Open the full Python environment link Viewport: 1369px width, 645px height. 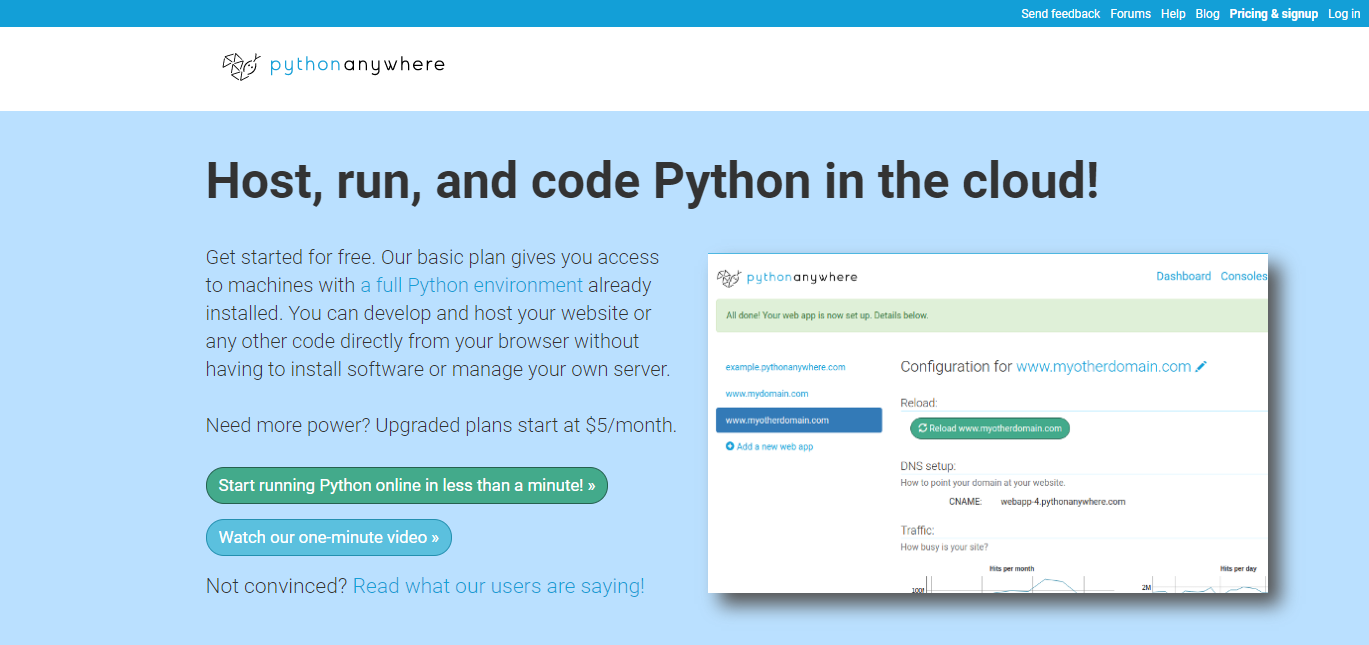coord(472,284)
